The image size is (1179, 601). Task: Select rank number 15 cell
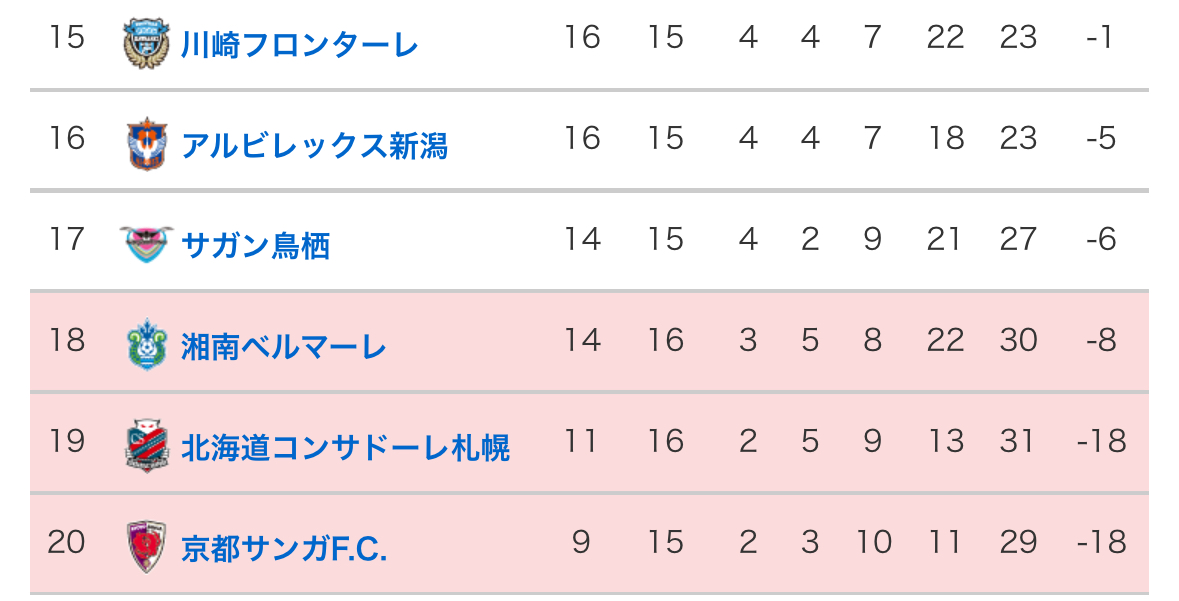click(67, 37)
